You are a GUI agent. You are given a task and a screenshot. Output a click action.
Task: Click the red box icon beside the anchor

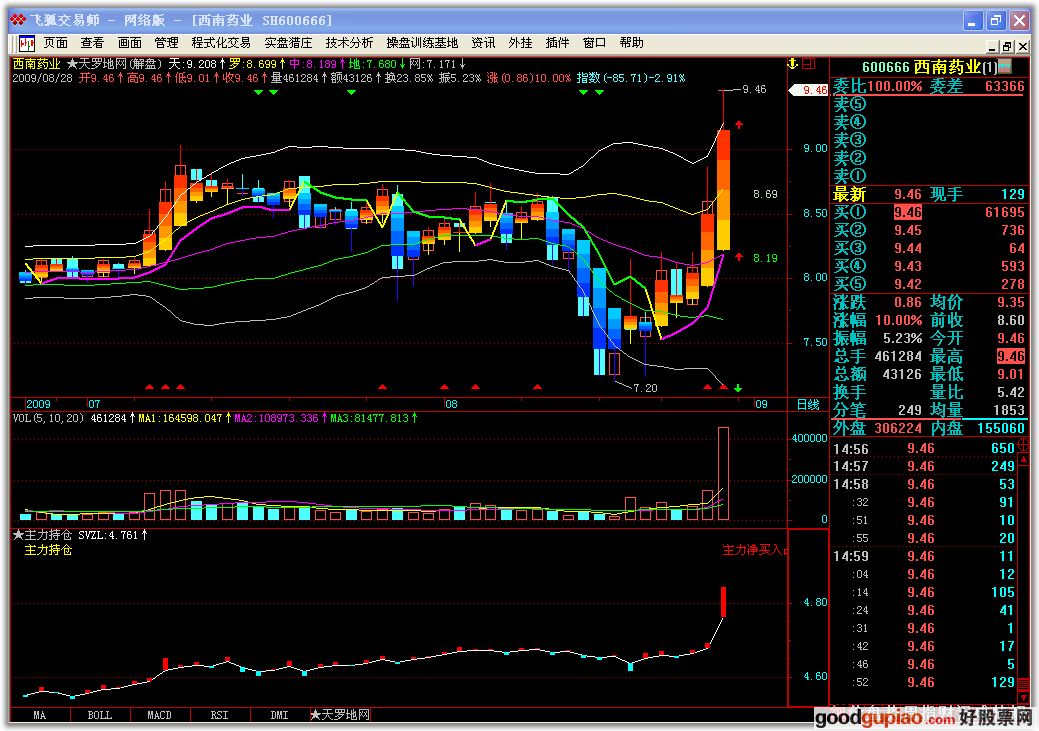pos(808,64)
